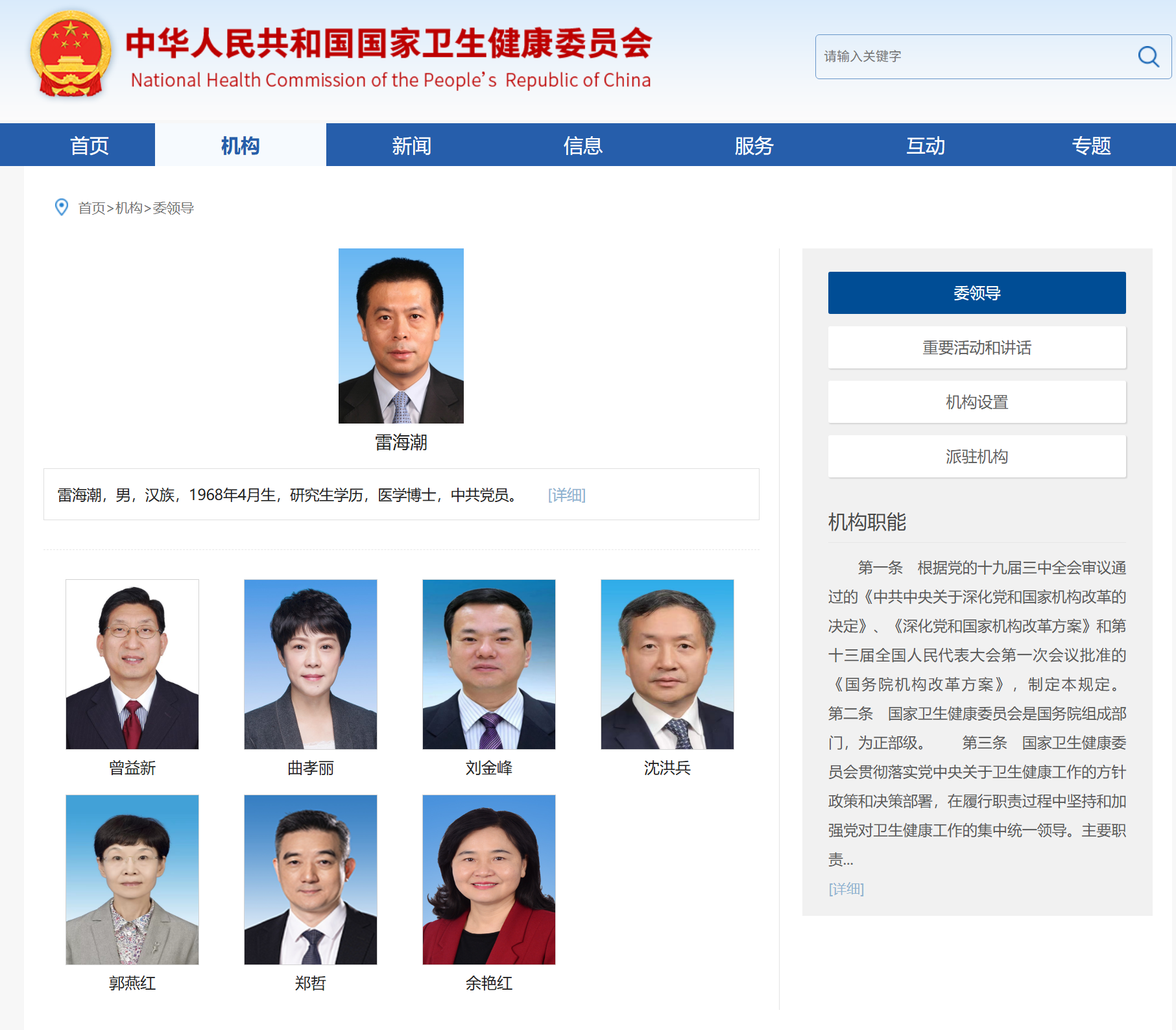Open the 互动 navigation item
This screenshot has width=1176, height=1030.
tap(925, 145)
